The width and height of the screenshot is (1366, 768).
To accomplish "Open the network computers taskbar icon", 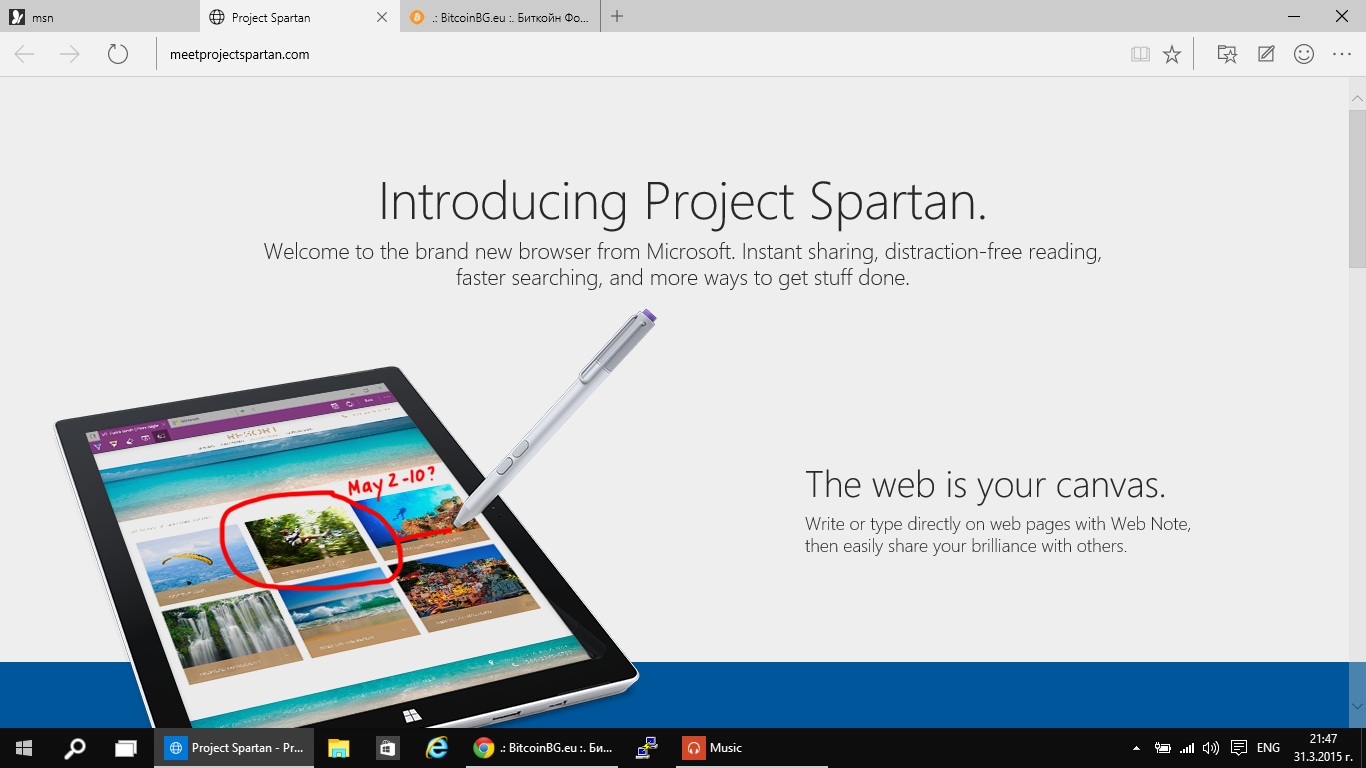I will coord(646,748).
